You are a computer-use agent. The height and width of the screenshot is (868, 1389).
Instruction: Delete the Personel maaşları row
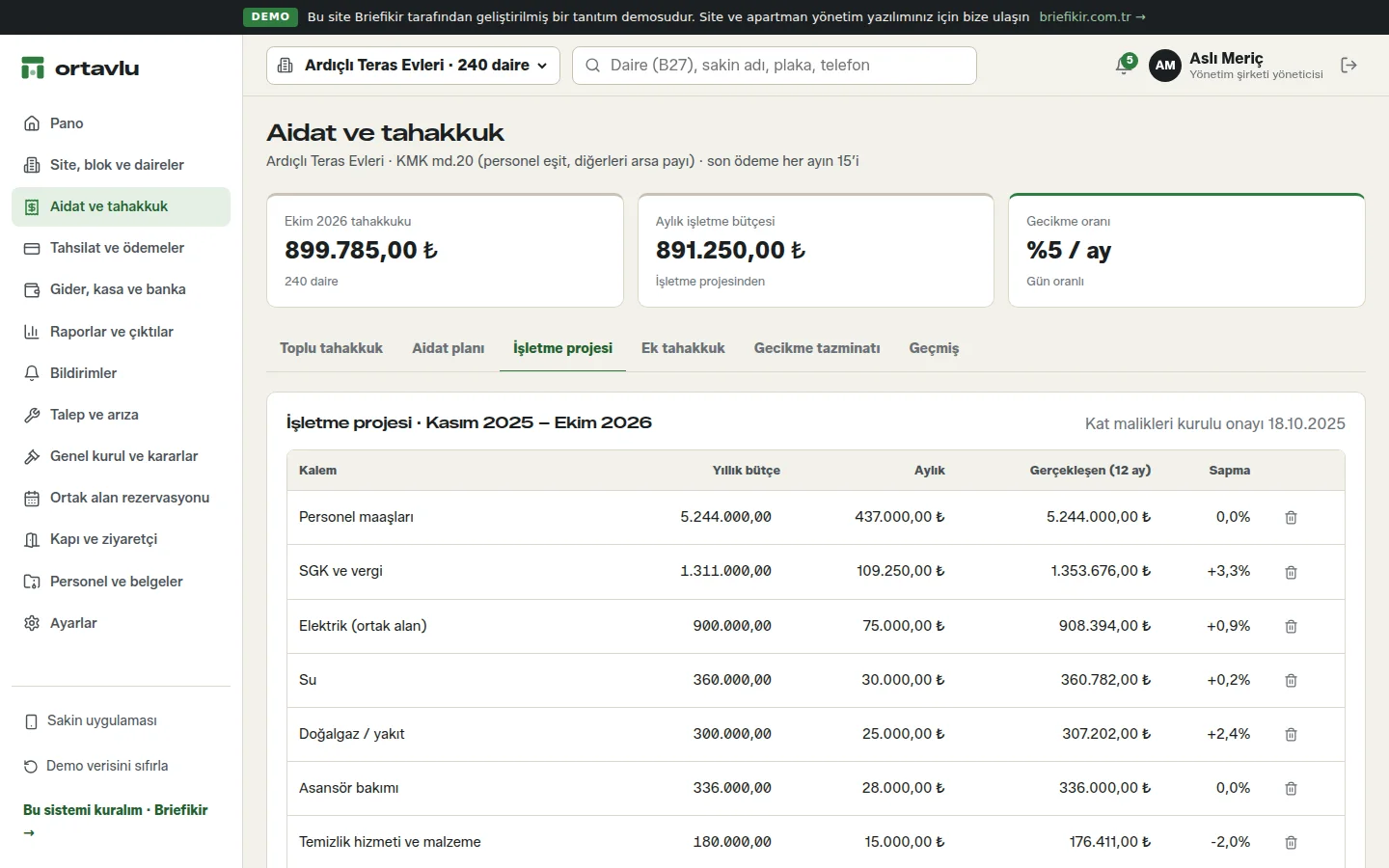1291,518
